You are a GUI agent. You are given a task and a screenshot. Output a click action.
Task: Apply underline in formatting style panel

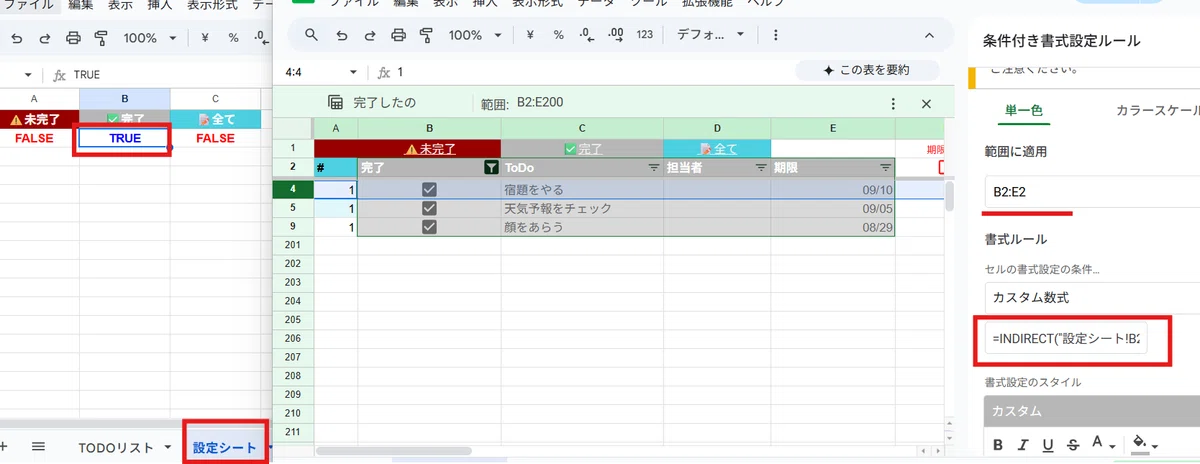(1048, 444)
